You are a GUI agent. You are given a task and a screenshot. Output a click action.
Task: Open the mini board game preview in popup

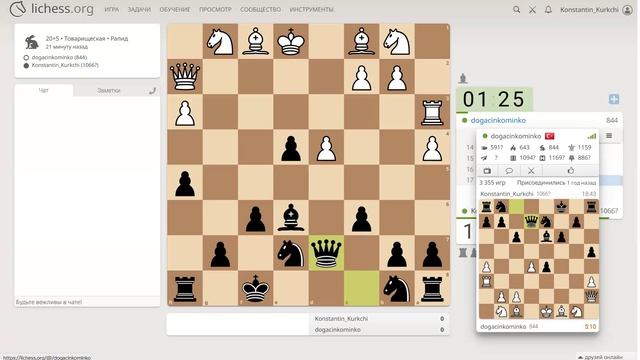[x=538, y=259]
